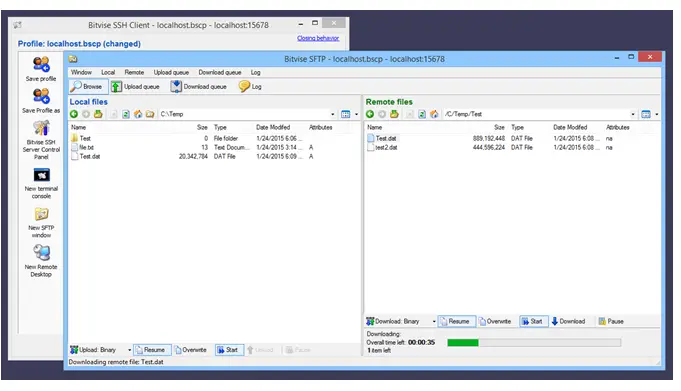
Task: Open New SFTP window icon
Action: [x=41, y=214]
